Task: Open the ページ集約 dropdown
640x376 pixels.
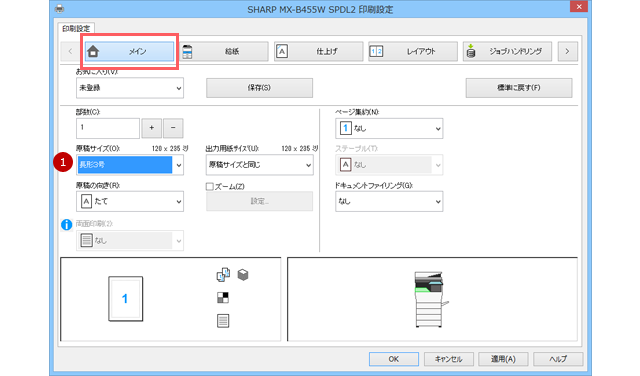Action: (x=389, y=129)
